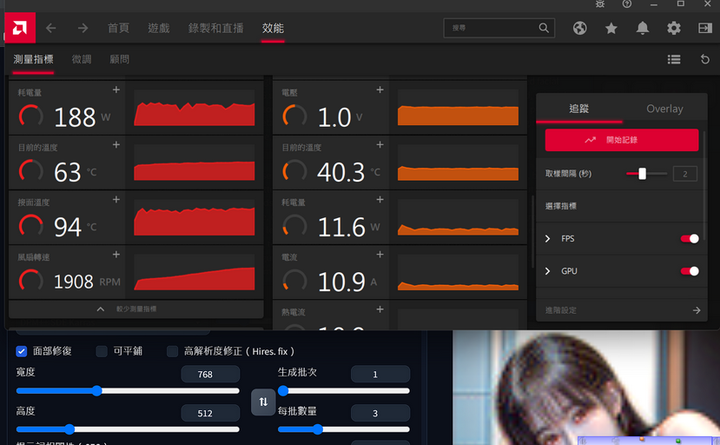Click the width field showing 768
Viewport: 720px width, 445px height.
(210, 374)
